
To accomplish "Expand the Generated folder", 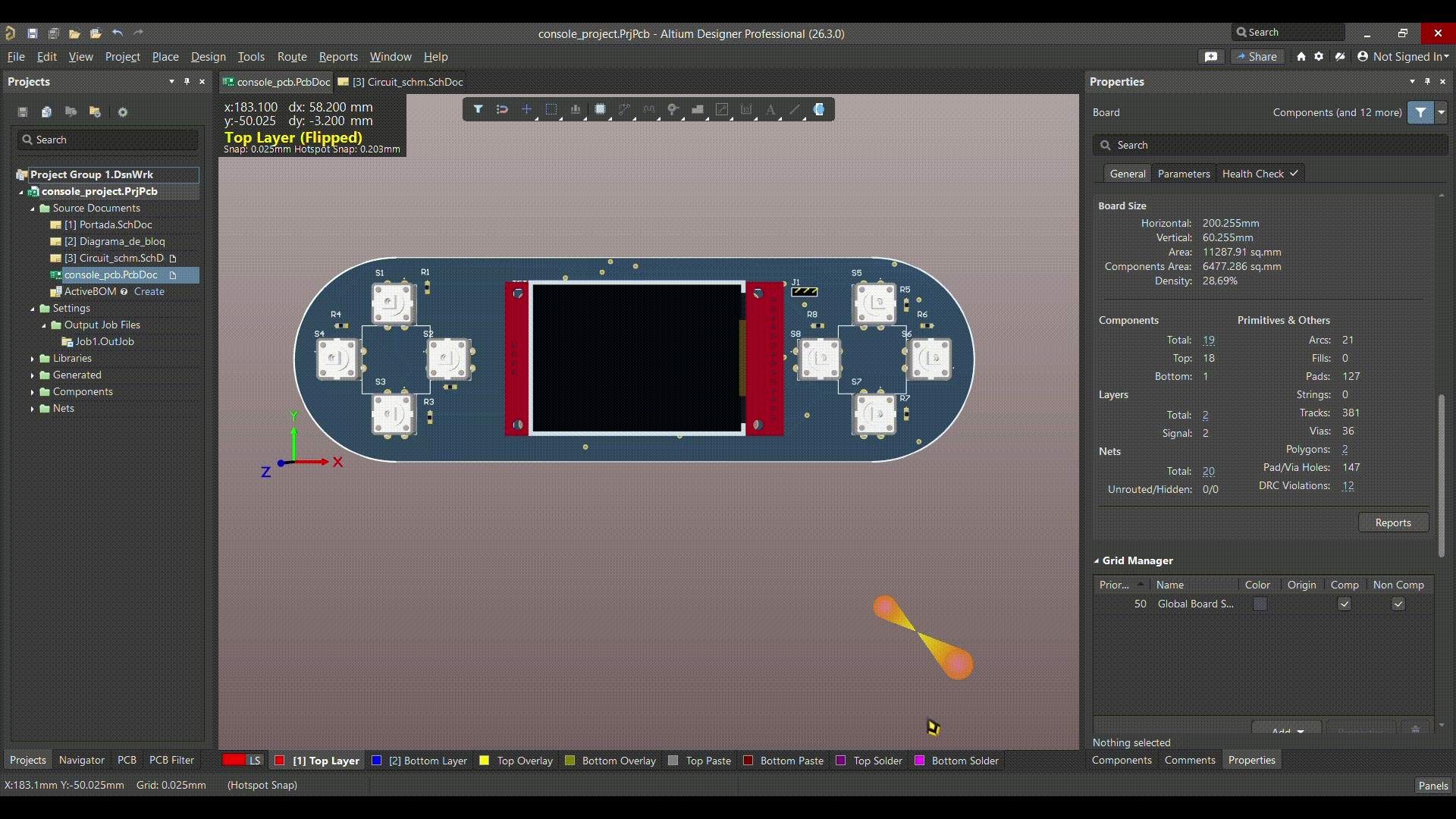I will click(33, 375).
